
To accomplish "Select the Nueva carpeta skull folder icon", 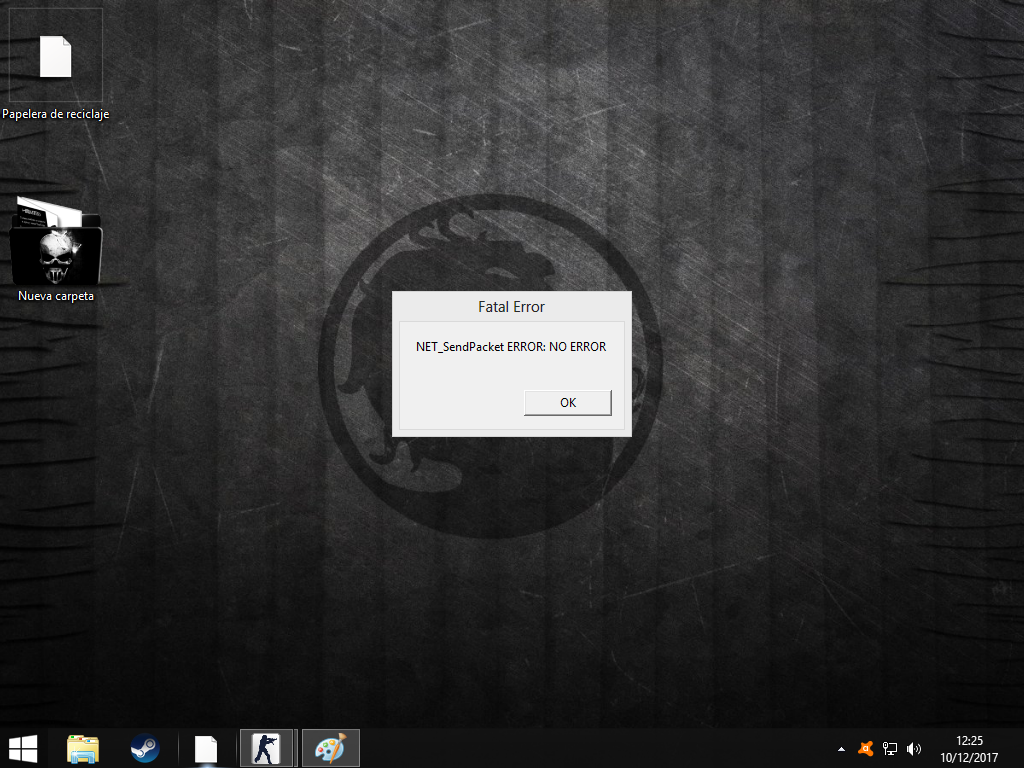I will (56, 240).
